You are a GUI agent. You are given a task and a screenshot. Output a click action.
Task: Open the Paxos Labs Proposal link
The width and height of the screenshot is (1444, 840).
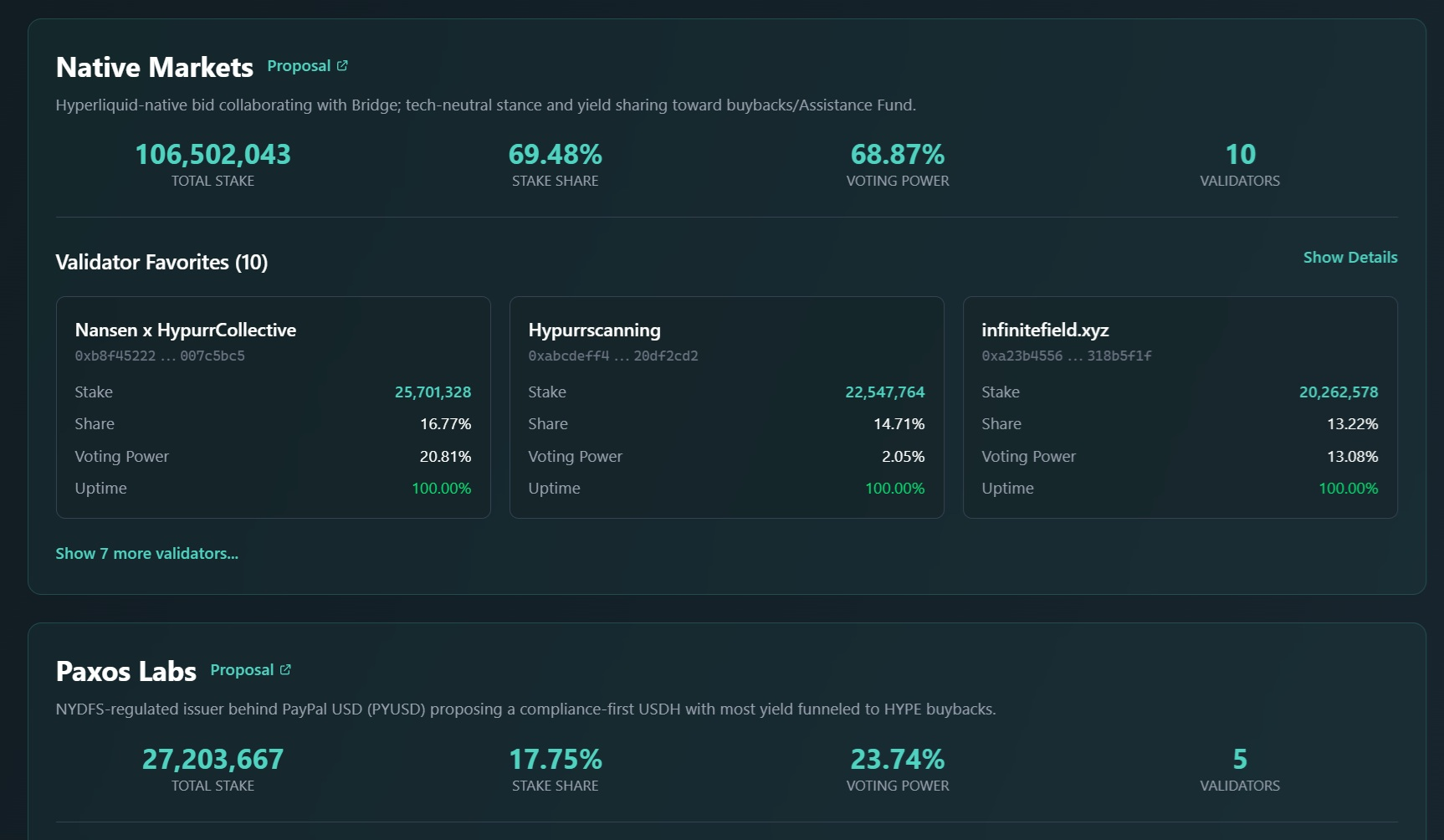coord(242,670)
